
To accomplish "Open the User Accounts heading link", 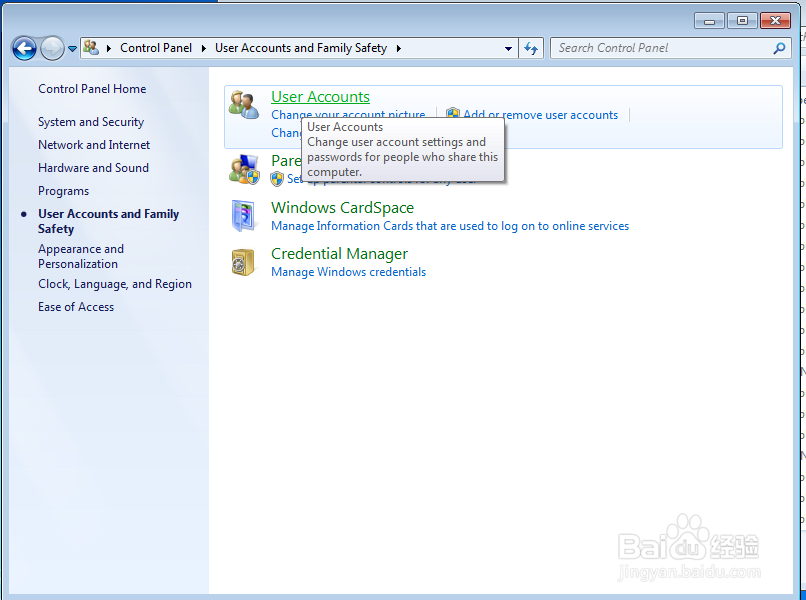I will [320, 97].
